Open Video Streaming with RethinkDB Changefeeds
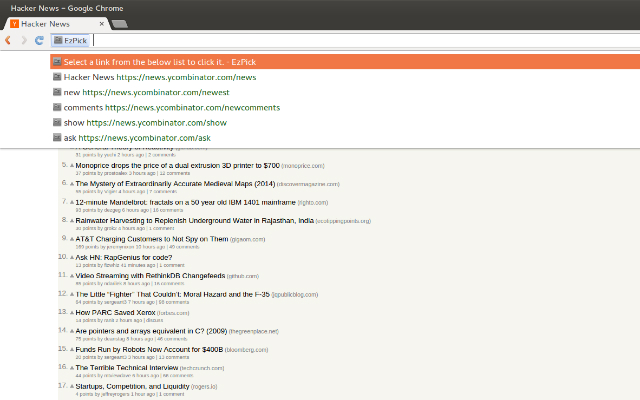Screen dimensions: 640x400 tap(150, 276)
